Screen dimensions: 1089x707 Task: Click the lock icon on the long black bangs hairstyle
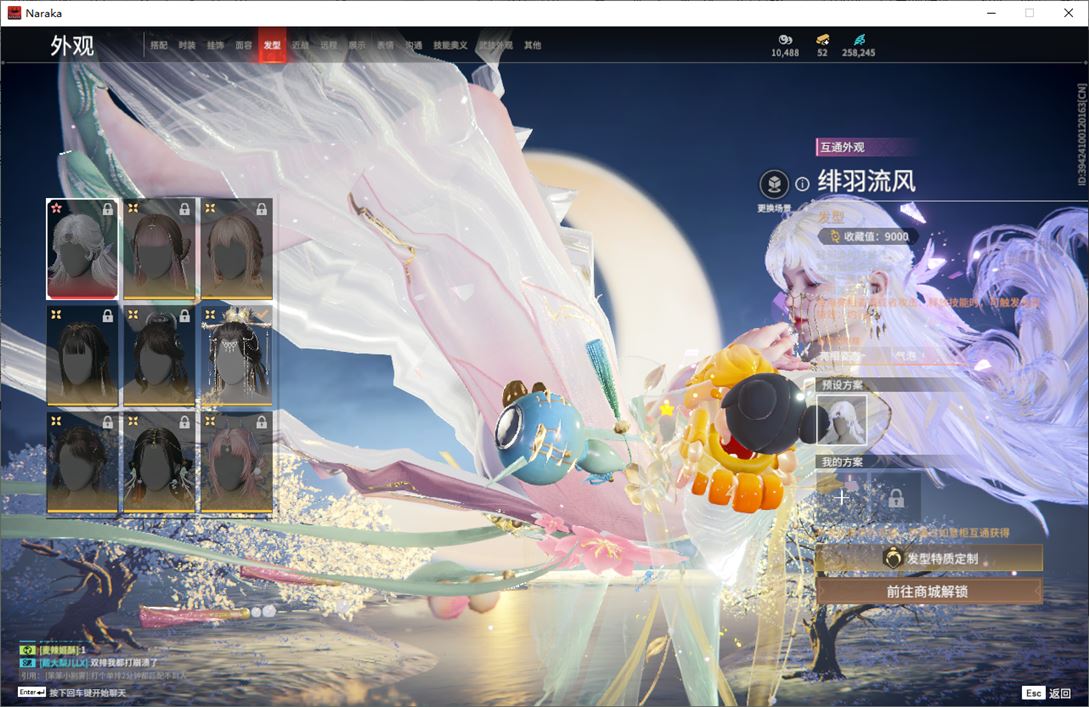tap(108, 316)
